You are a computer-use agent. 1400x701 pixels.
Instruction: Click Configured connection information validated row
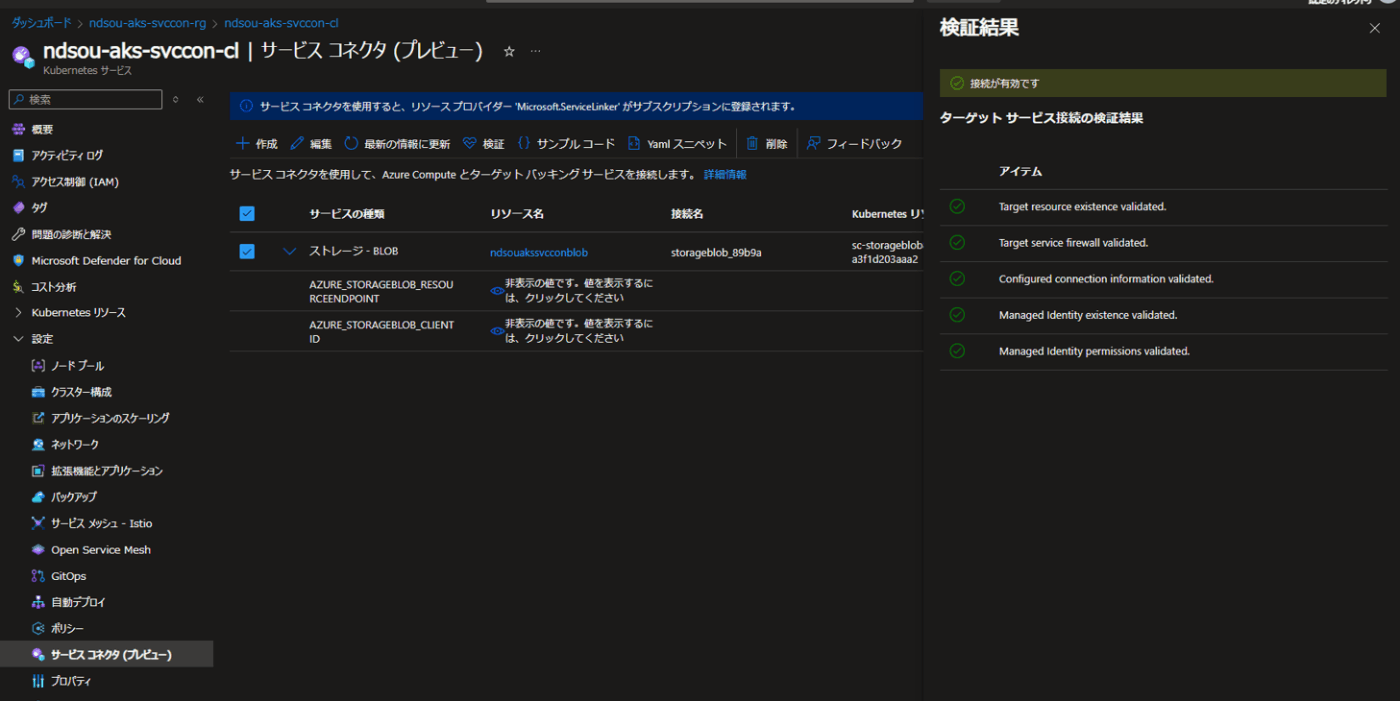[x=1164, y=279]
